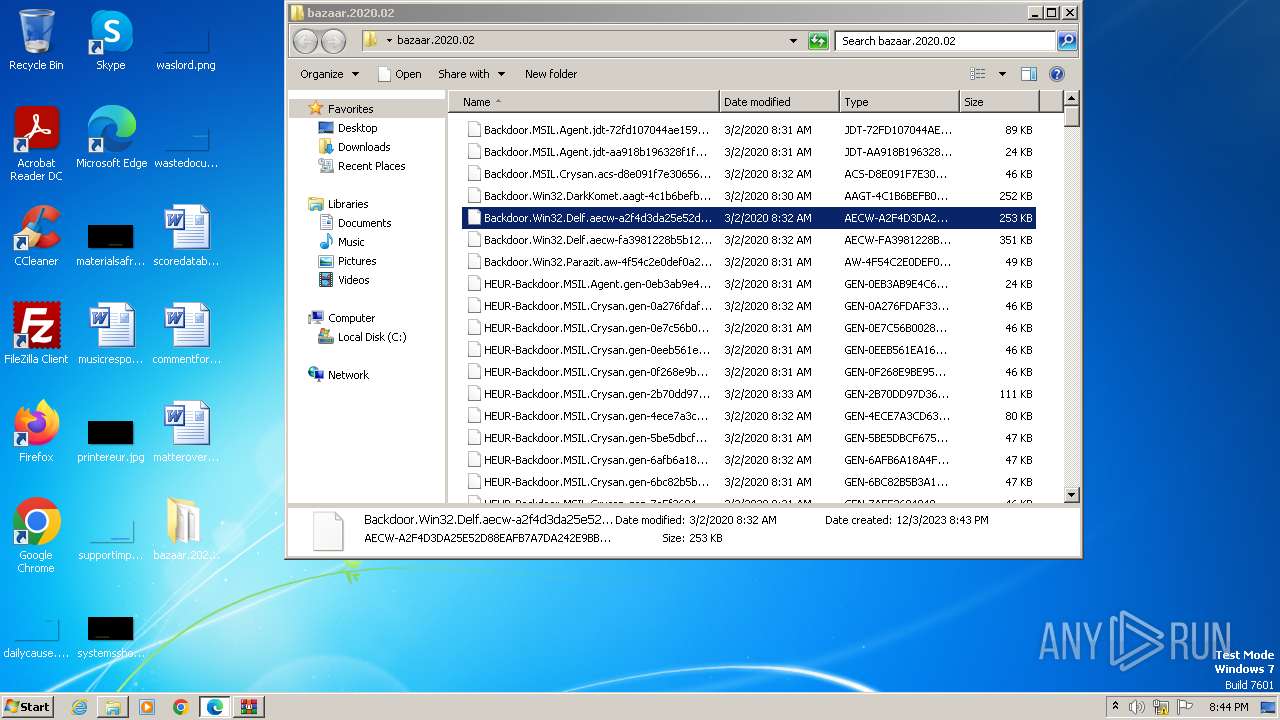Viewport: 1280px width, 720px height.
Task: Click the Start button
Action: [27, 707]
